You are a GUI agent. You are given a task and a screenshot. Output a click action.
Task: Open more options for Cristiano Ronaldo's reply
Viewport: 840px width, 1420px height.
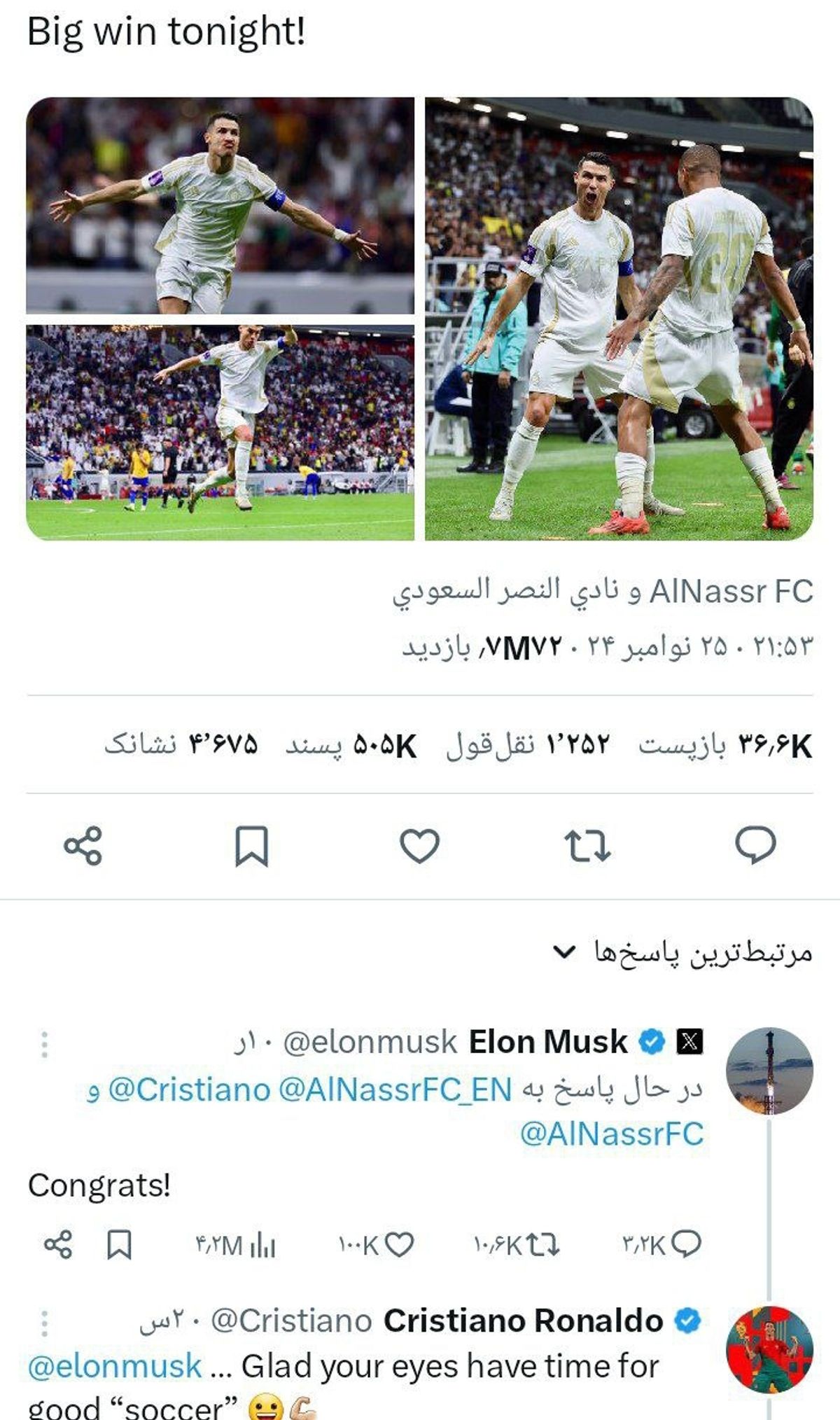point(44,1323)
